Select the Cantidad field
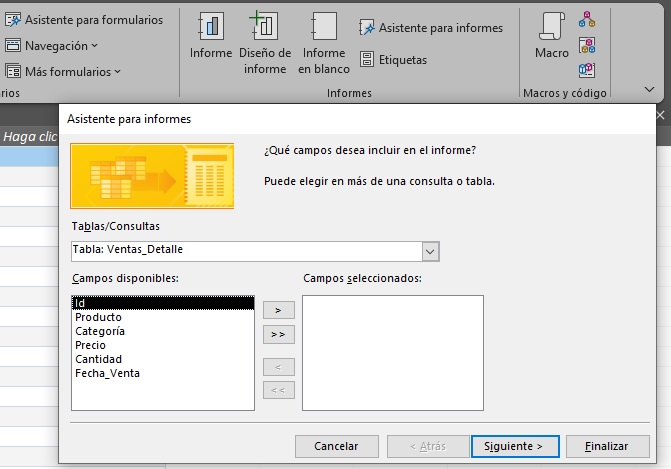 [x=163, y=359]
